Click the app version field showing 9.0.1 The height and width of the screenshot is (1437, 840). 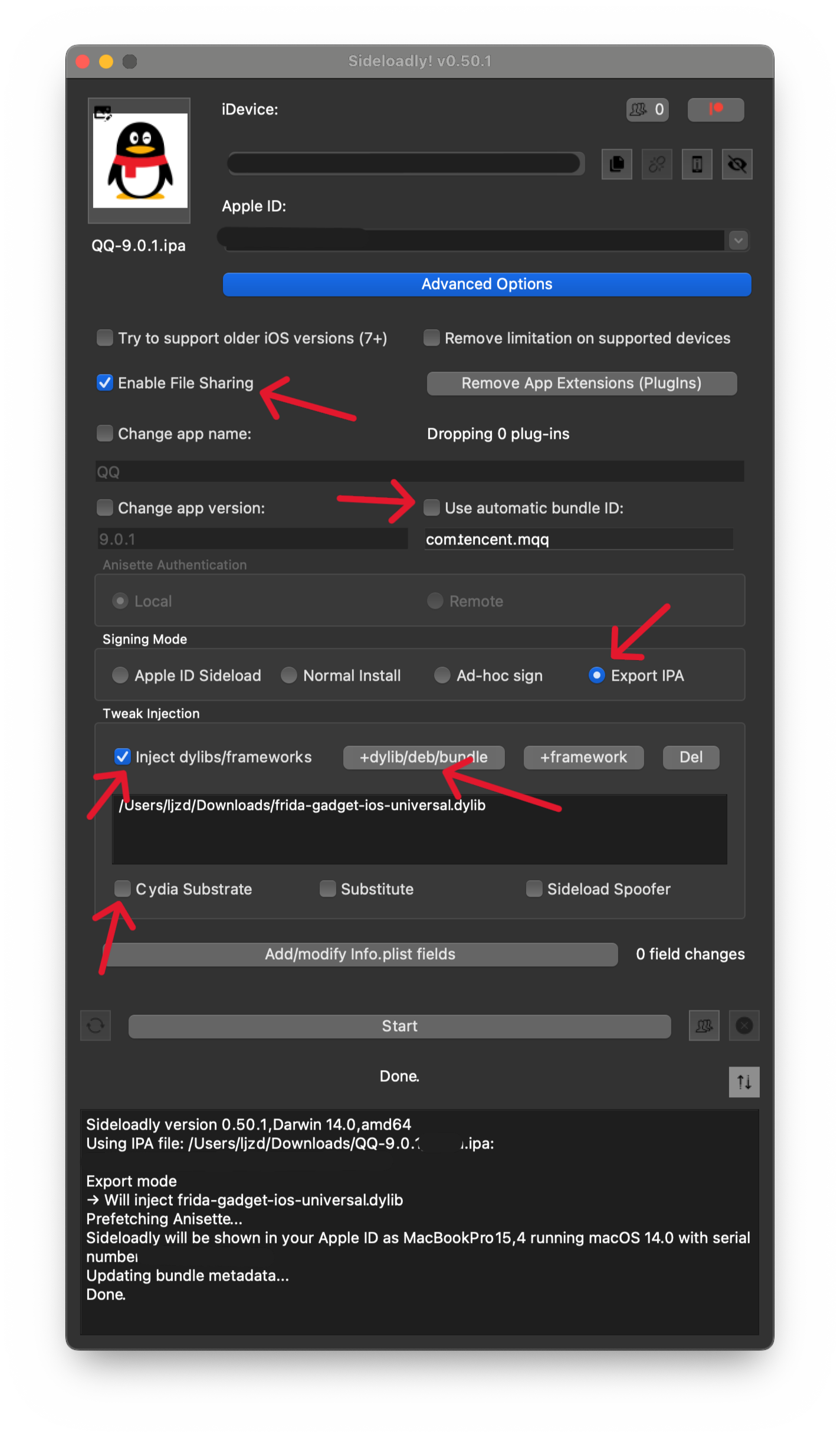pos(252,539)
